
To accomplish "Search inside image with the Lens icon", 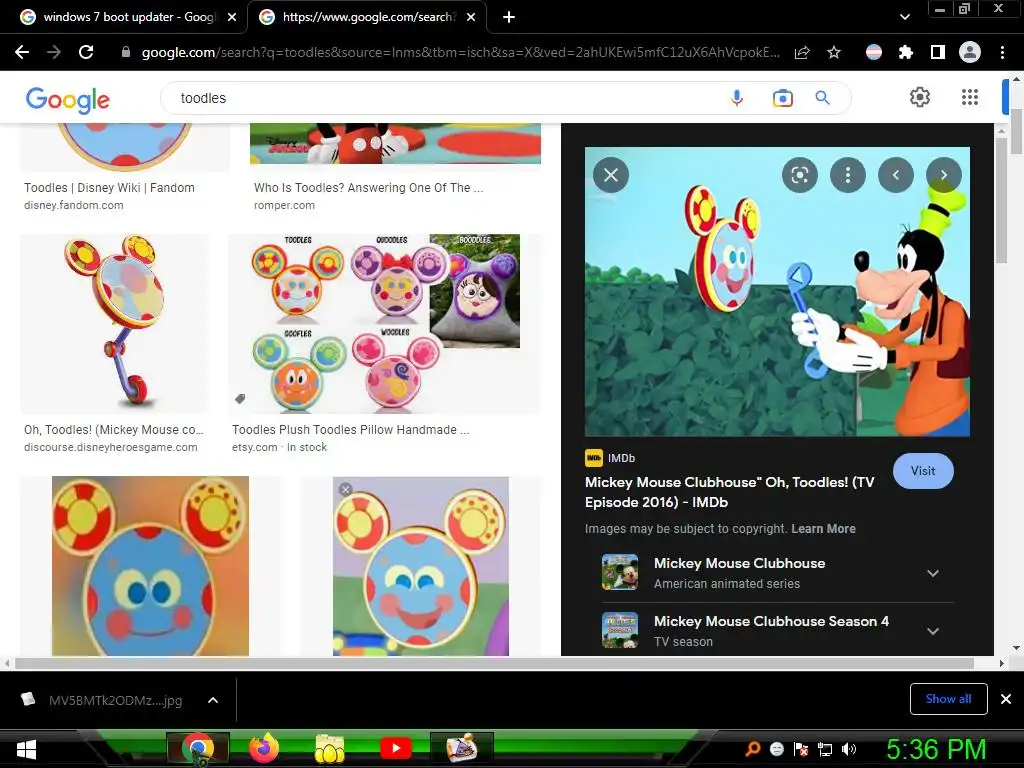I will coord(800,175).
